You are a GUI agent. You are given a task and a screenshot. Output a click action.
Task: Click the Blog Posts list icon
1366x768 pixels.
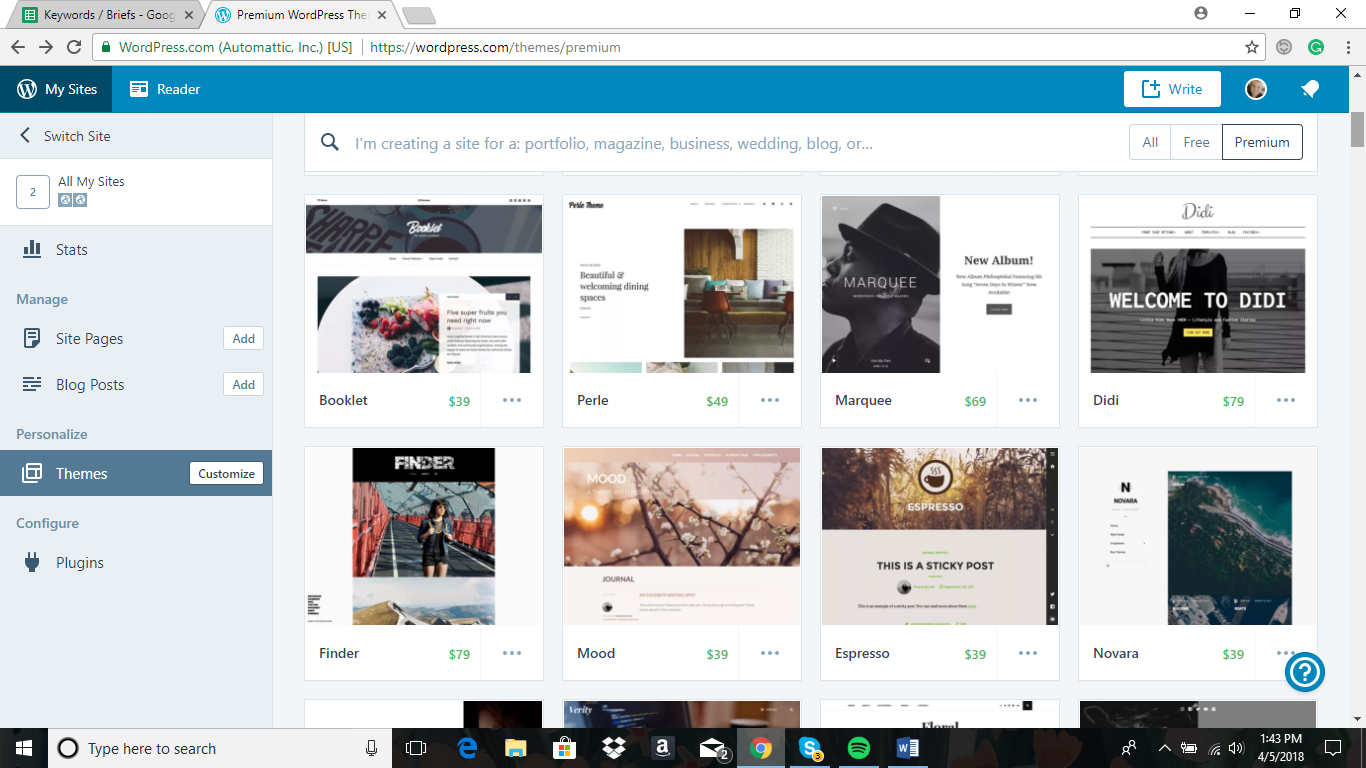tap(32, 384)
